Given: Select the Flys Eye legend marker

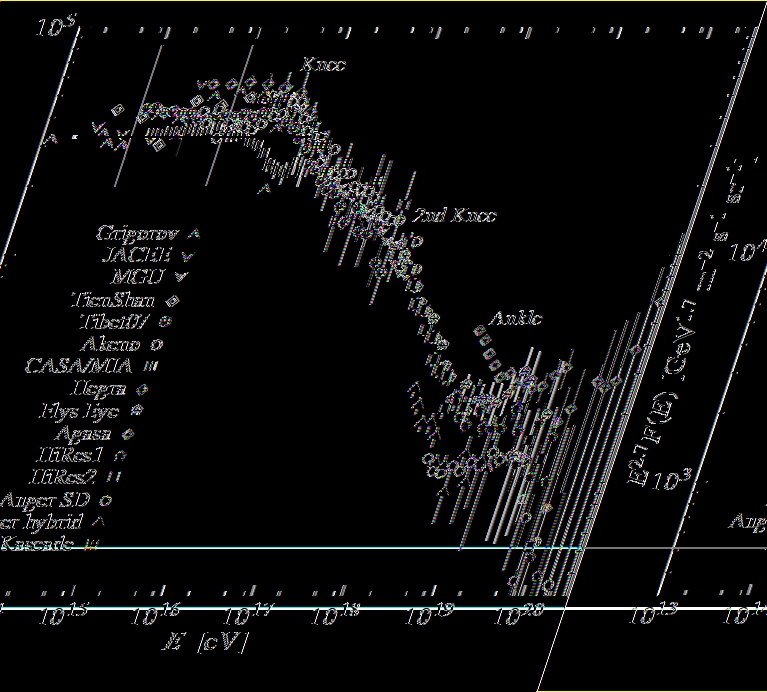Looking at the screenshot, I should 137,410.
